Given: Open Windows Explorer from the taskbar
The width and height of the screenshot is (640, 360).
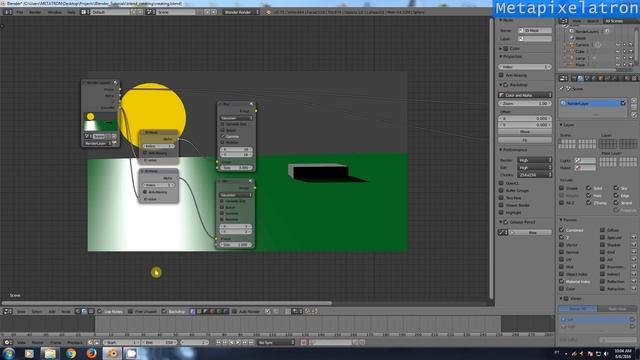Looking at the screenshot, I should (x=50, y=353).
